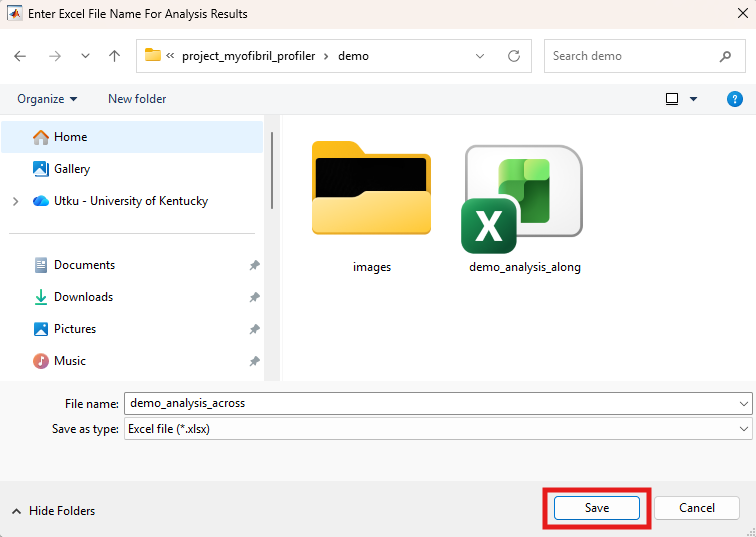Select the demo_analysis_along Excel file

click(525, 209)
